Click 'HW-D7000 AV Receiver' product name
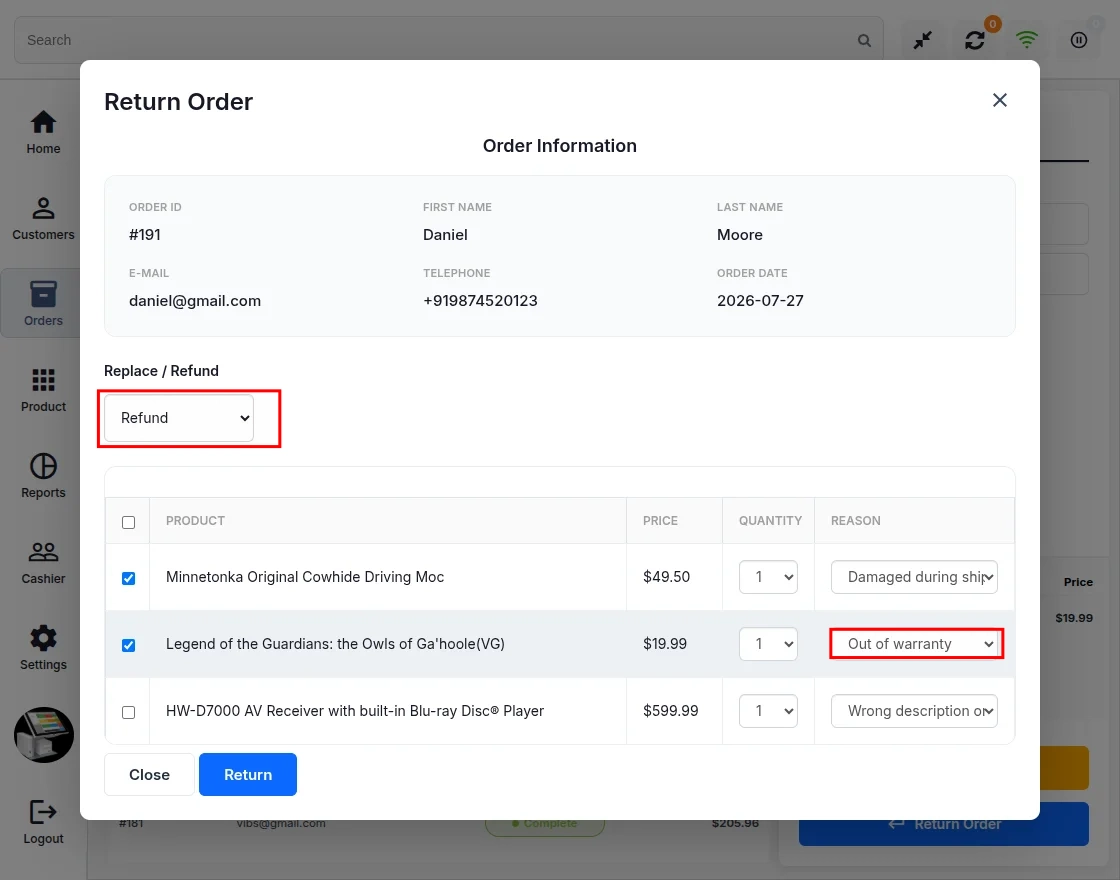1120x880 pixels. 355,711
